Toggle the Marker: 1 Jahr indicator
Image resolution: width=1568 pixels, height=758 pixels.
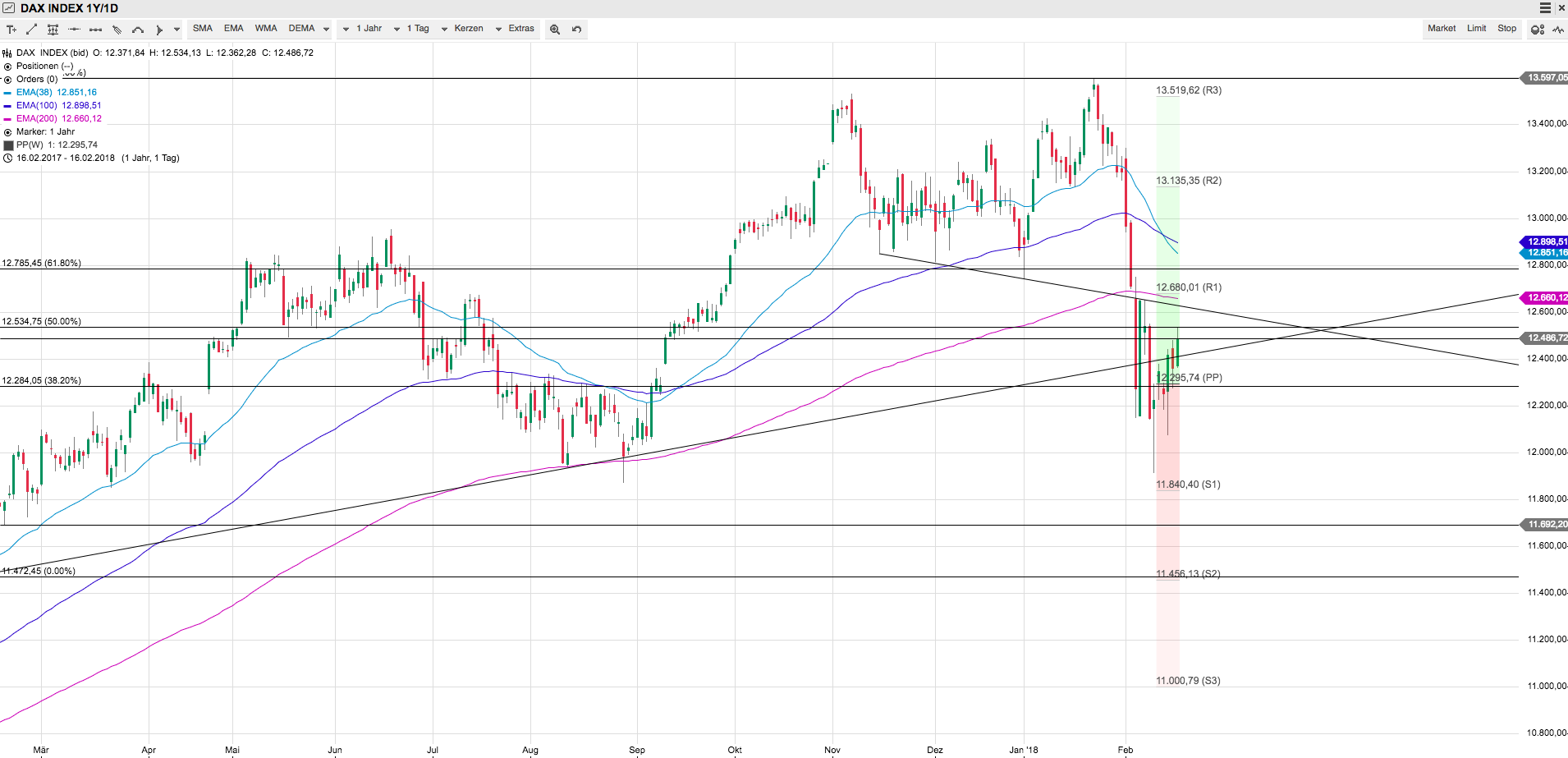click(8, 132)
